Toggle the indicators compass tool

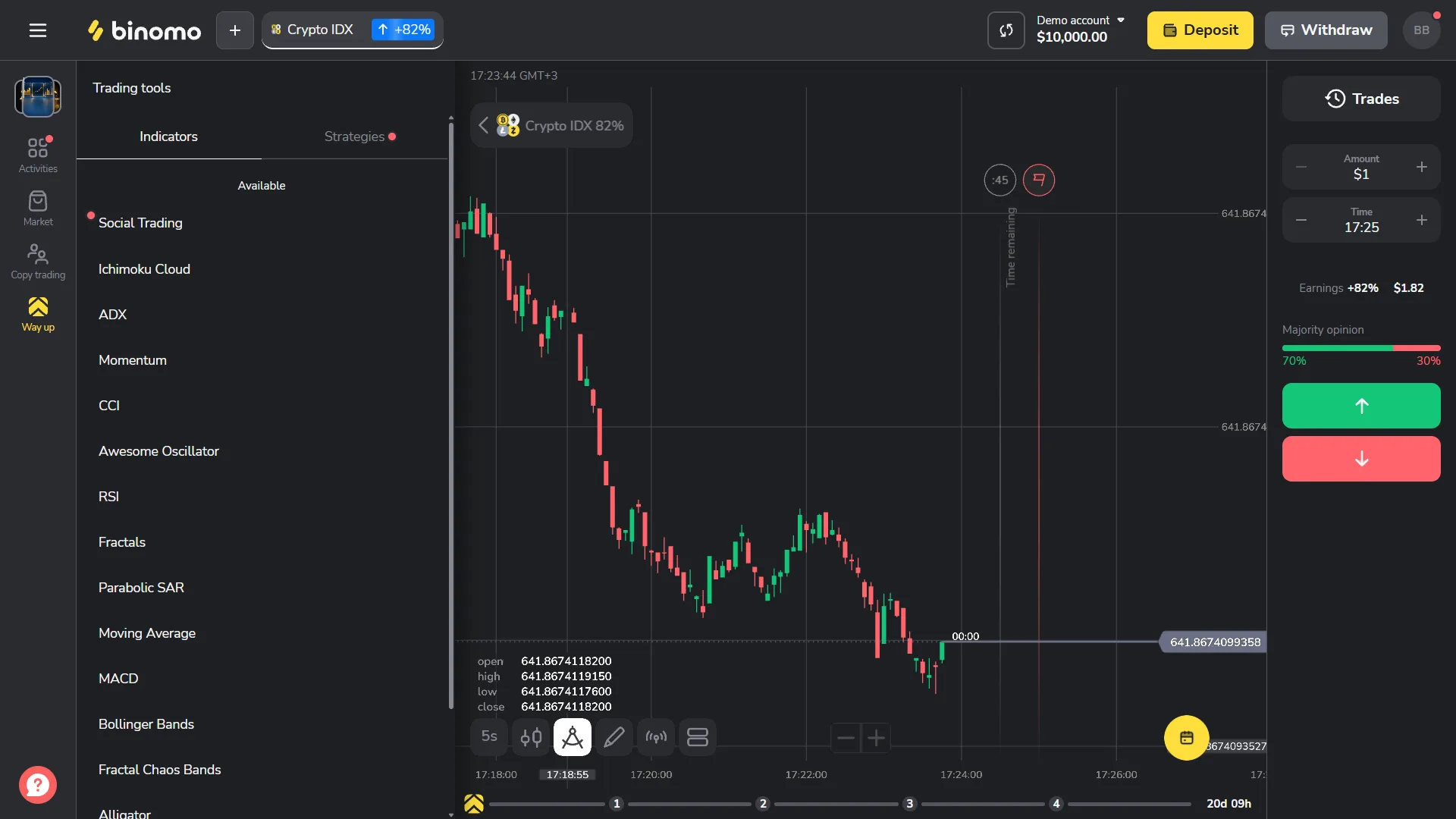click(573, 737)
